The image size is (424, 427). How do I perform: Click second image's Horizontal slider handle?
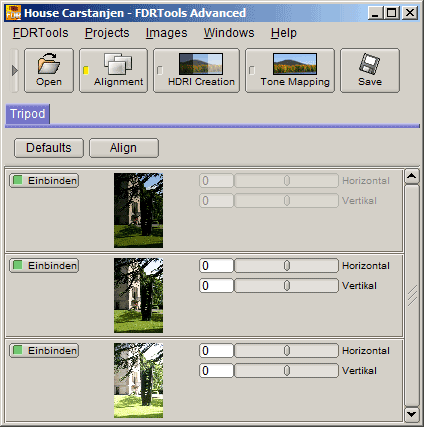[x=287, y=266]
